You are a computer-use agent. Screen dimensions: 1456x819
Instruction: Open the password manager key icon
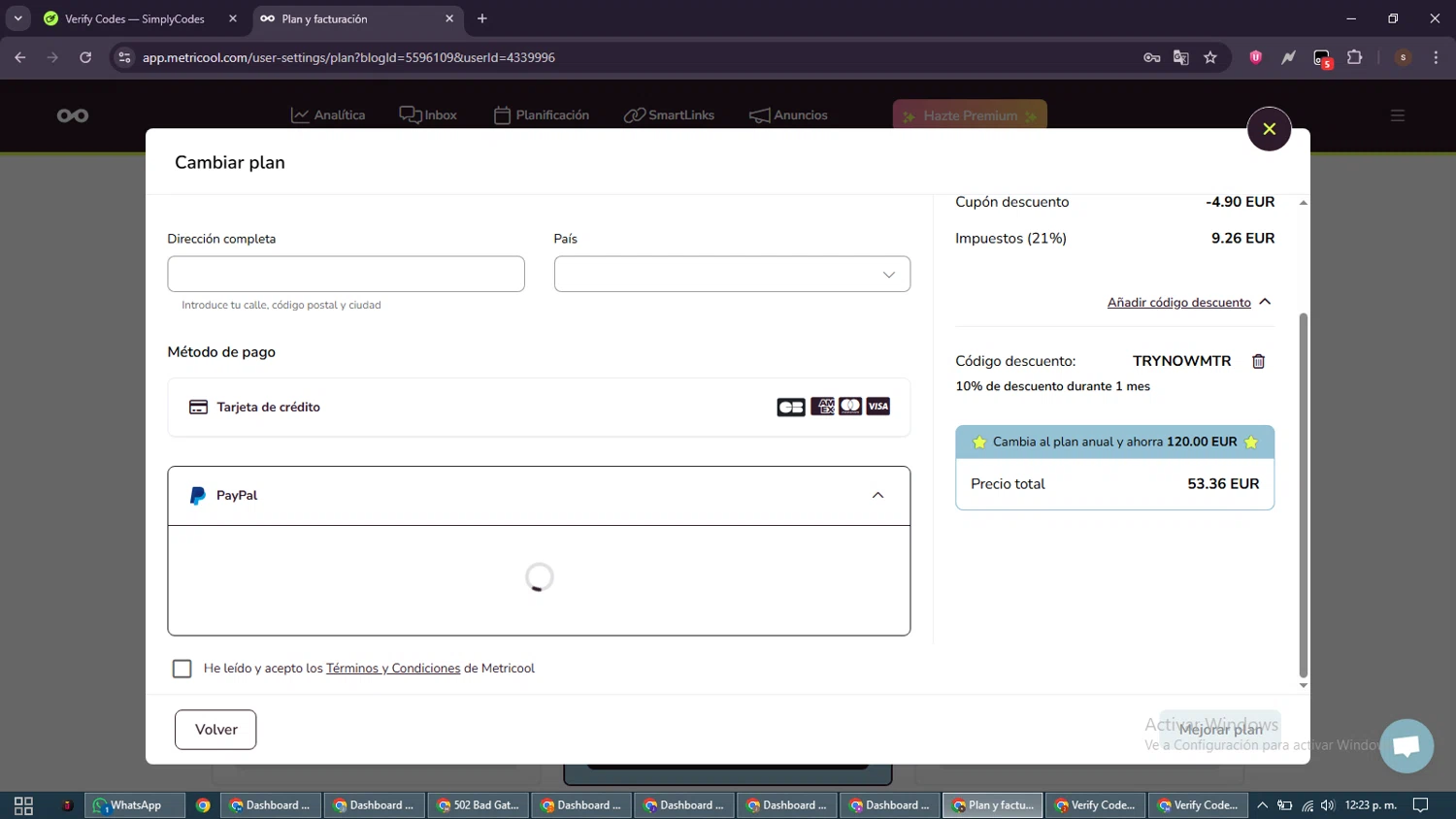(x=1152, y=57)
